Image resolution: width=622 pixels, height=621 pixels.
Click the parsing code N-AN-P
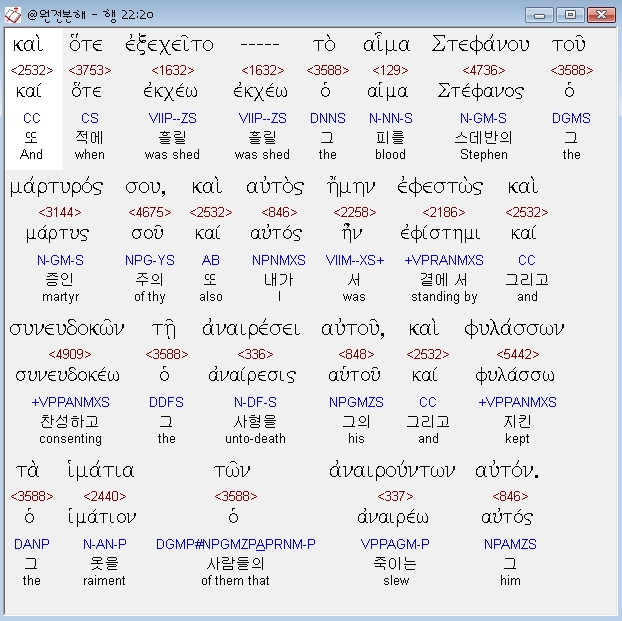click(105, 544)
